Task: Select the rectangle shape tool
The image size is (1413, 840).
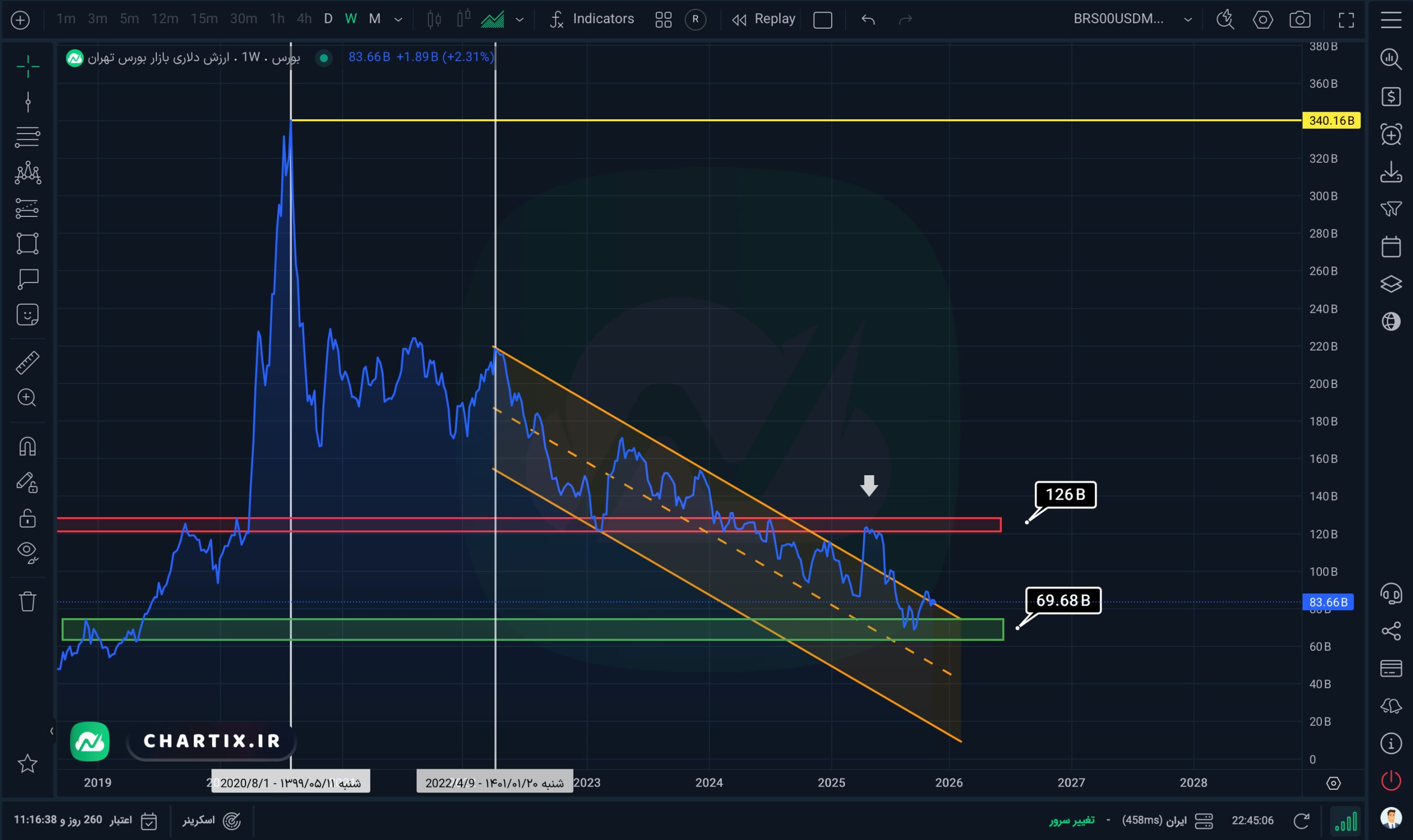Action: pyautogui.click(x=27, y=243)
